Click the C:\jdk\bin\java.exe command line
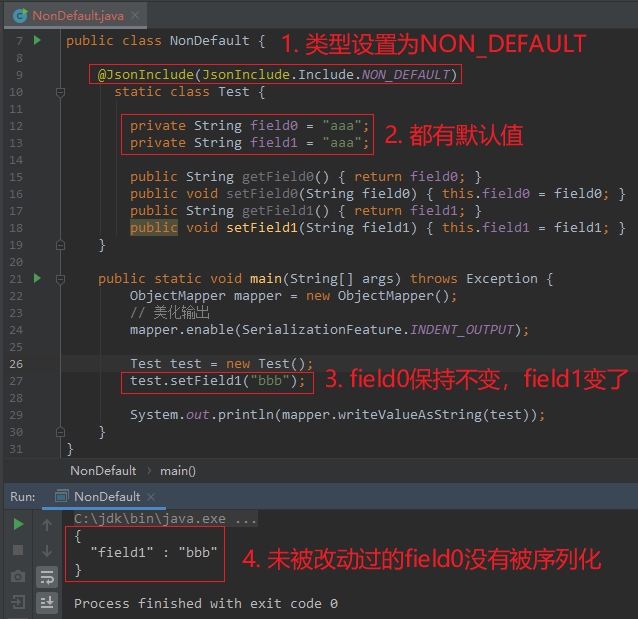The image size is (638, 619). tap(165, 518)
